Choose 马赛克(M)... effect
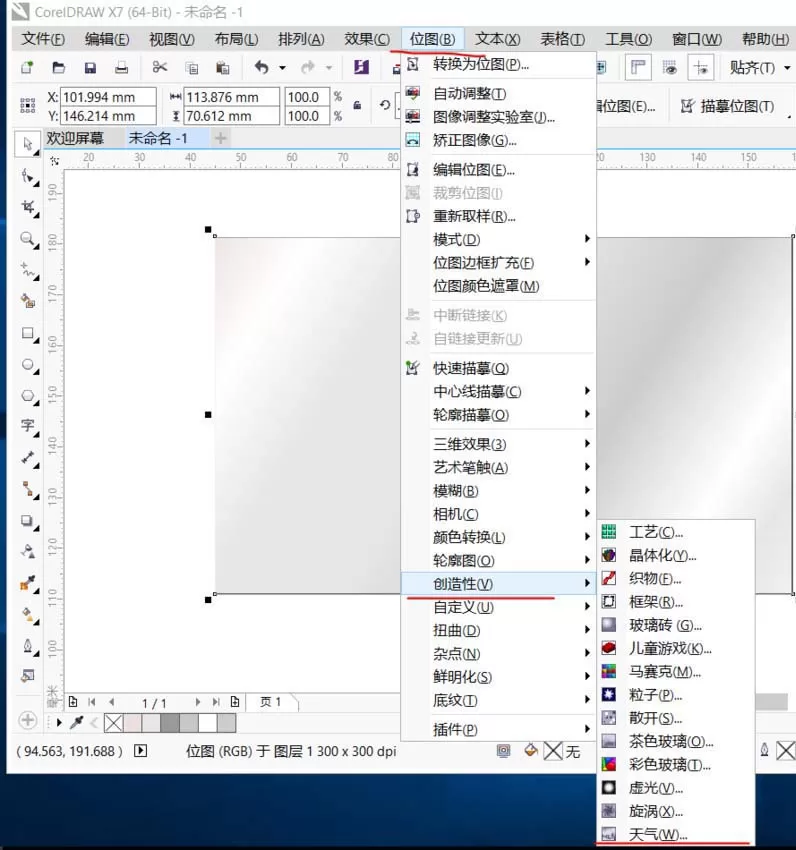 677,672
